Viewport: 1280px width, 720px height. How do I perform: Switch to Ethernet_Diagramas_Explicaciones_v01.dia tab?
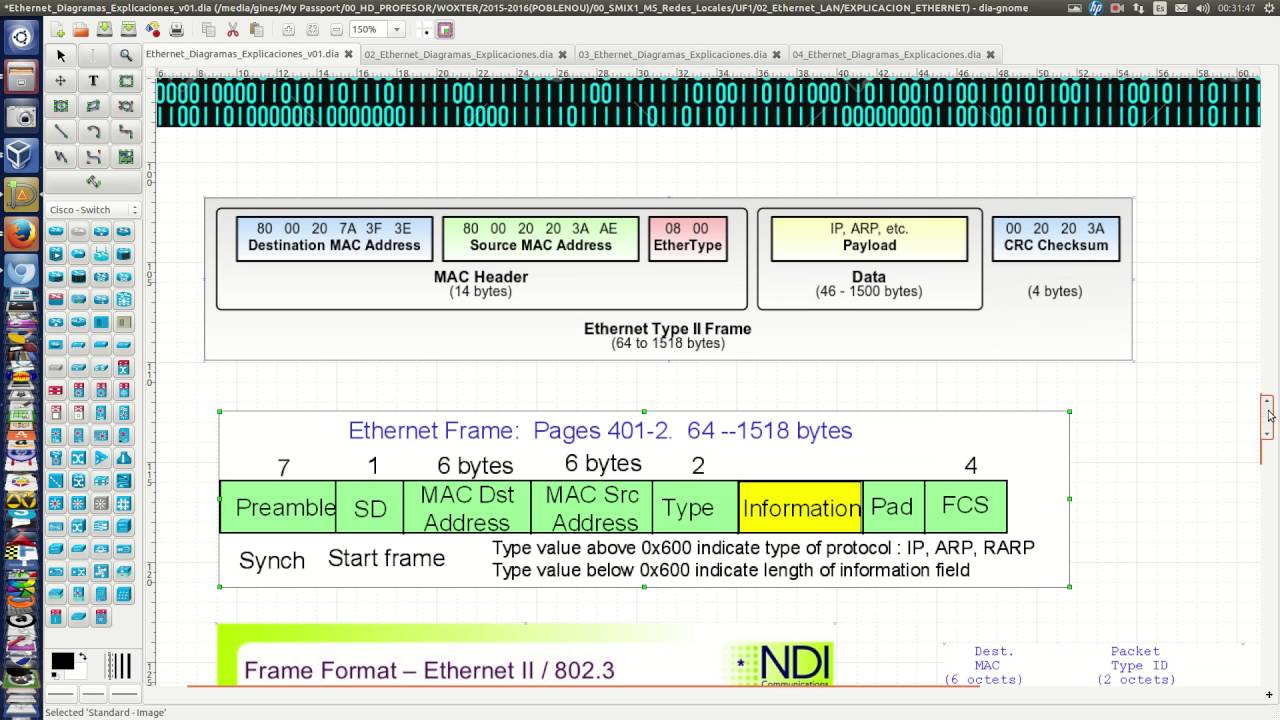coord(242,54)
